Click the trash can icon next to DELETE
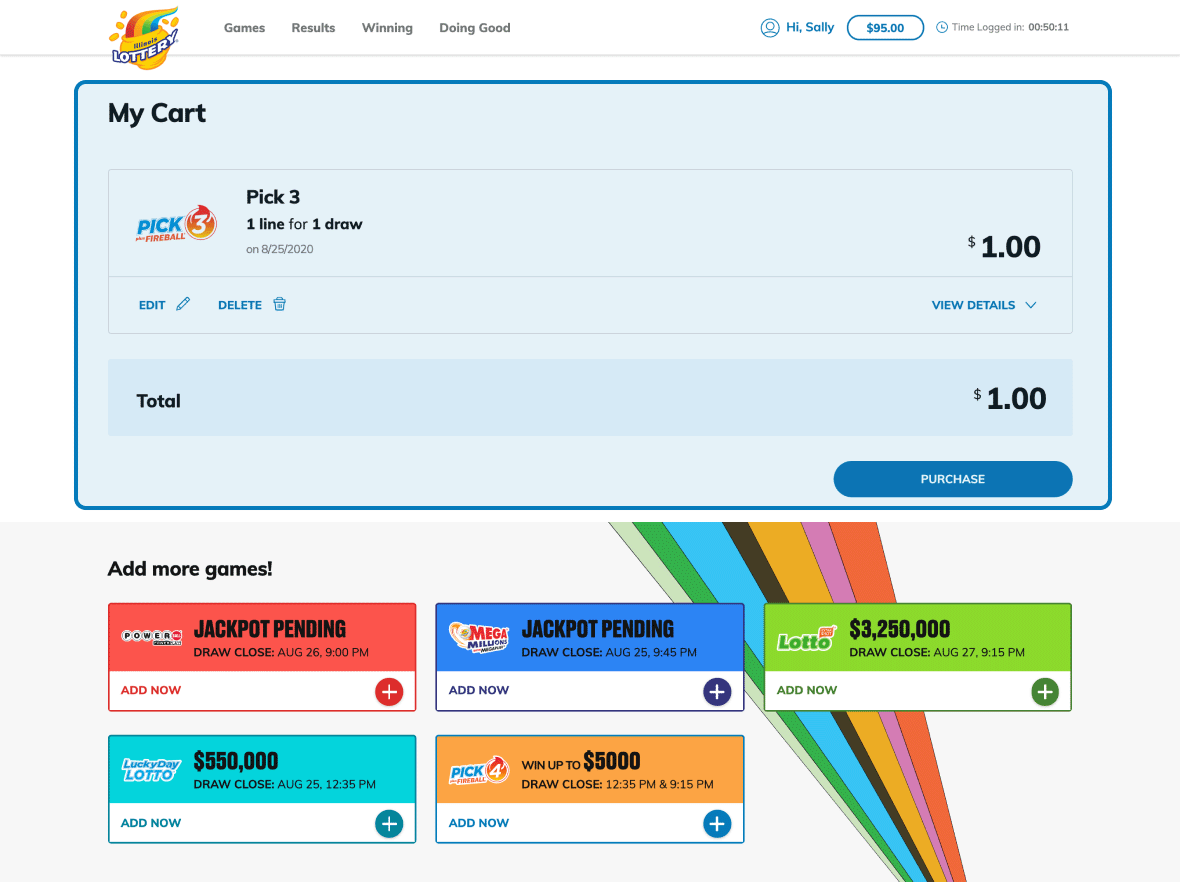1180x882 pixels. coord(279,304)
